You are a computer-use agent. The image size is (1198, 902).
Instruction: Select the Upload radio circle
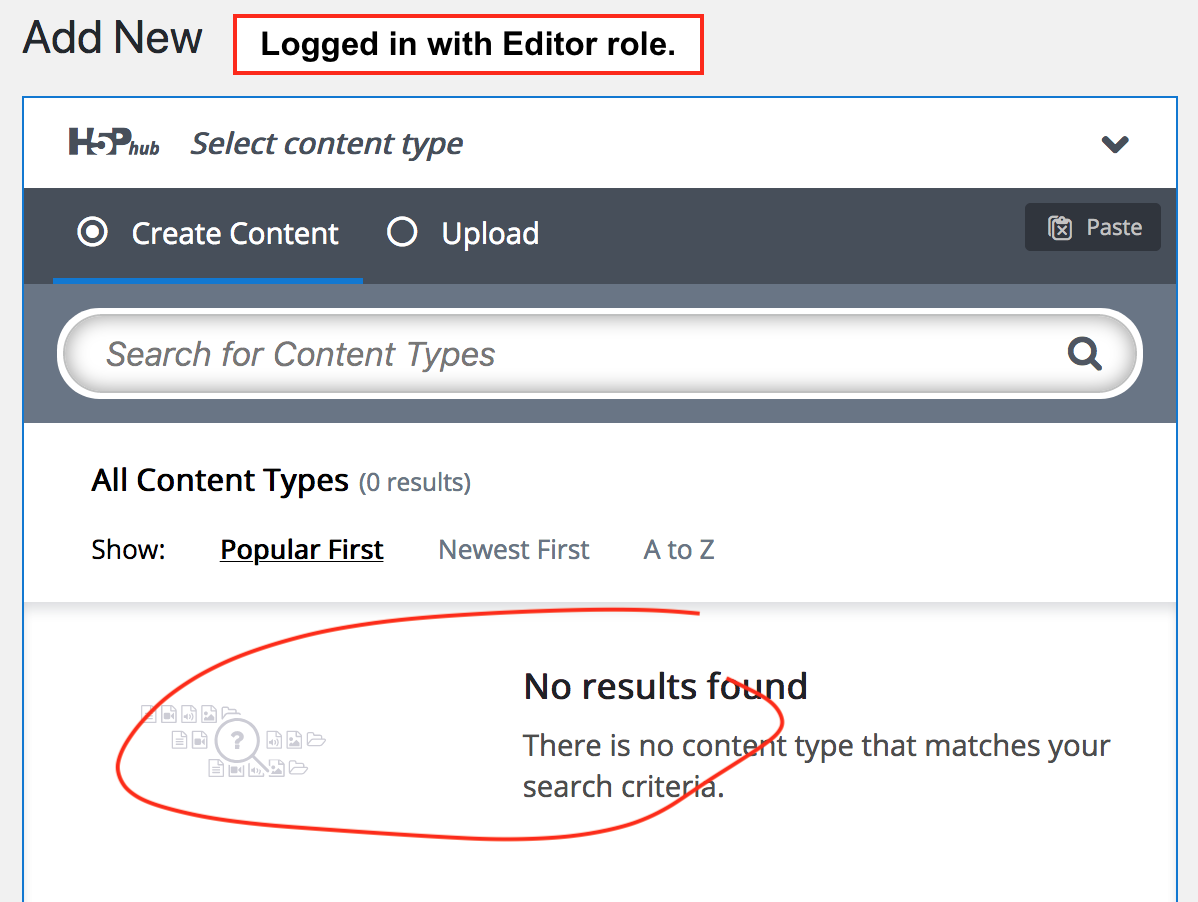[x=402, y=232]
